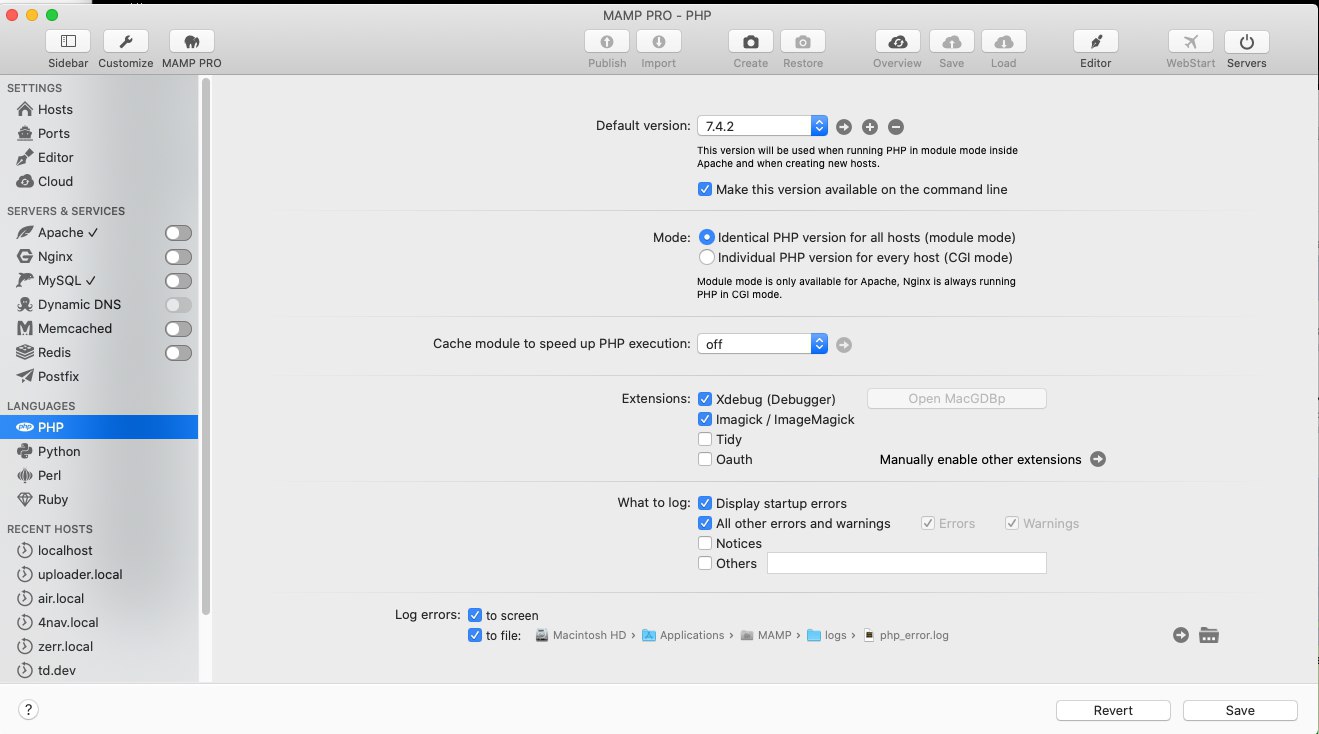Enable Tidy extension checkbox
This screenshot has height=734, width=1319.
tap(705, 439)
